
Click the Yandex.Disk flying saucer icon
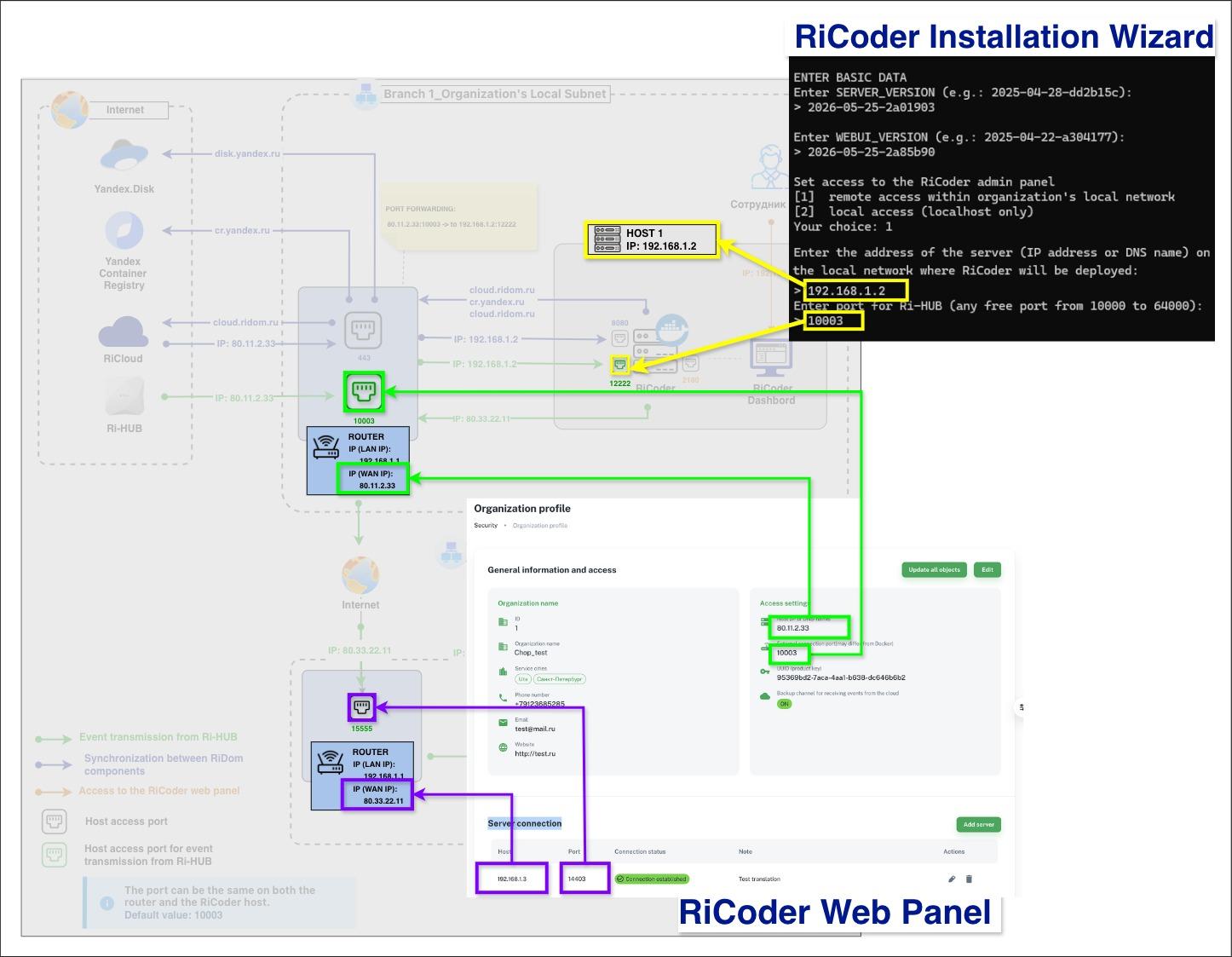[x=124, y=154]
